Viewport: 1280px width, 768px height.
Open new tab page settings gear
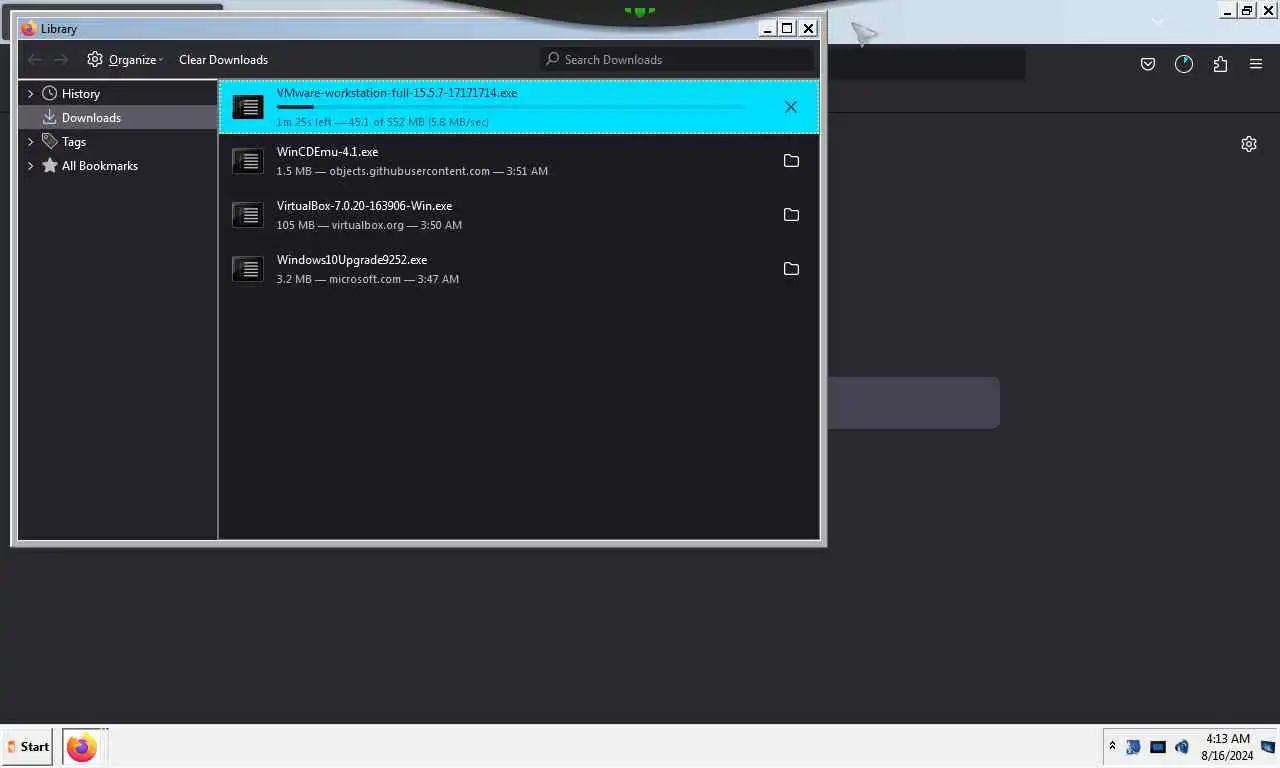(x=1249, y=144)
